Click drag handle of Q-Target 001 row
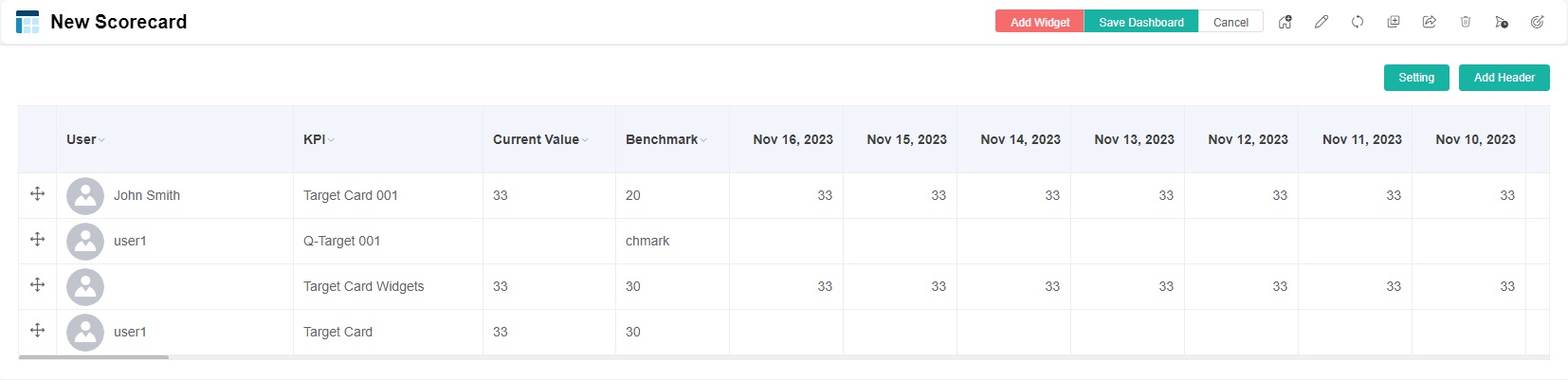 [x=38, y=240]
